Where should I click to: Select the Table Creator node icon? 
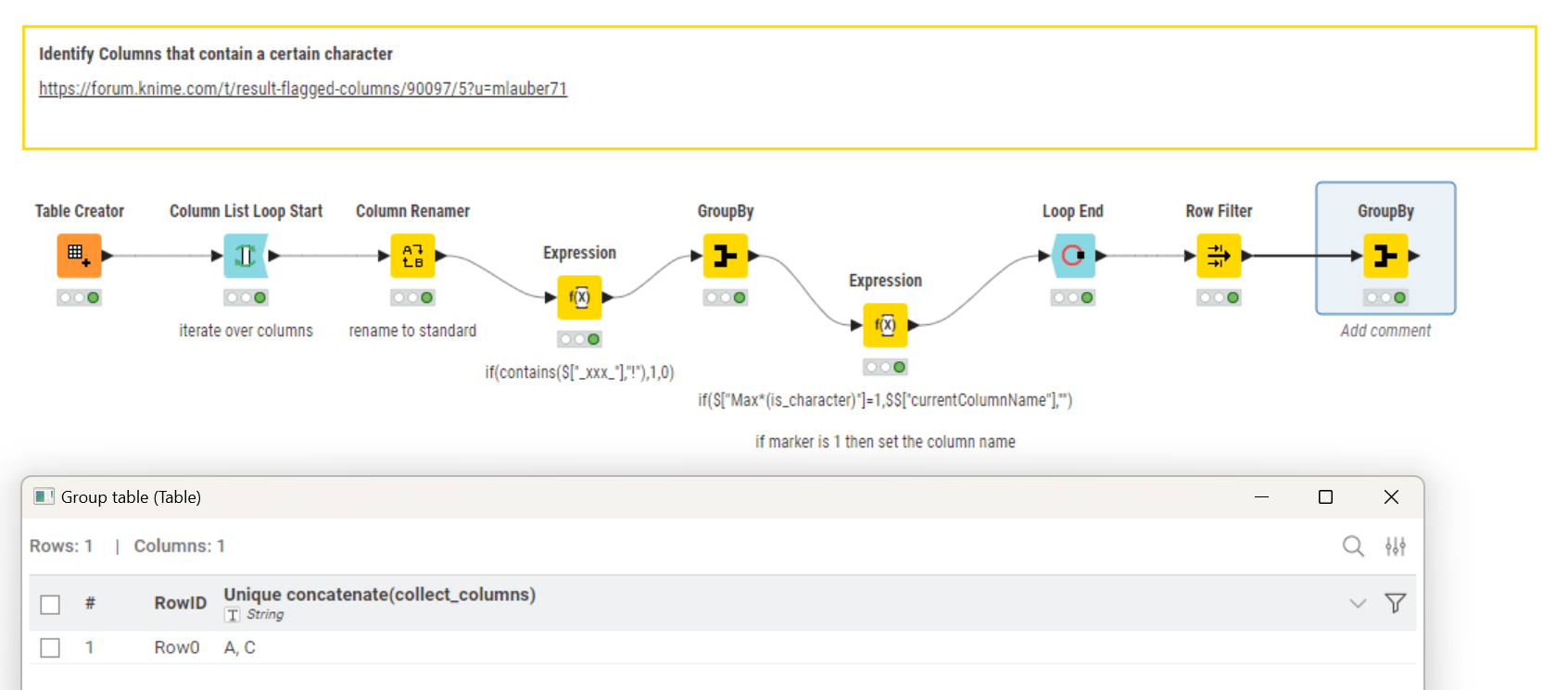coord(79,256)
